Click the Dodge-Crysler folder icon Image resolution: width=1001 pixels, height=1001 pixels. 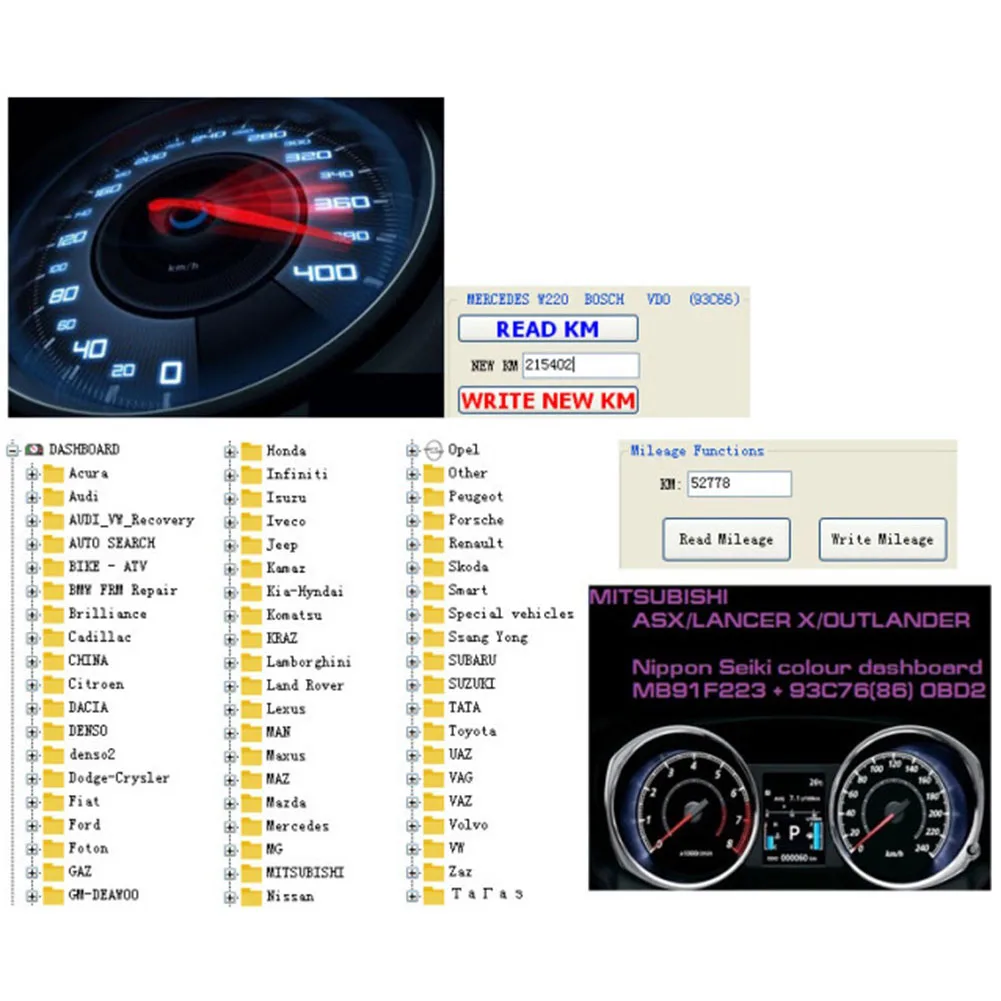click(53, 778)
